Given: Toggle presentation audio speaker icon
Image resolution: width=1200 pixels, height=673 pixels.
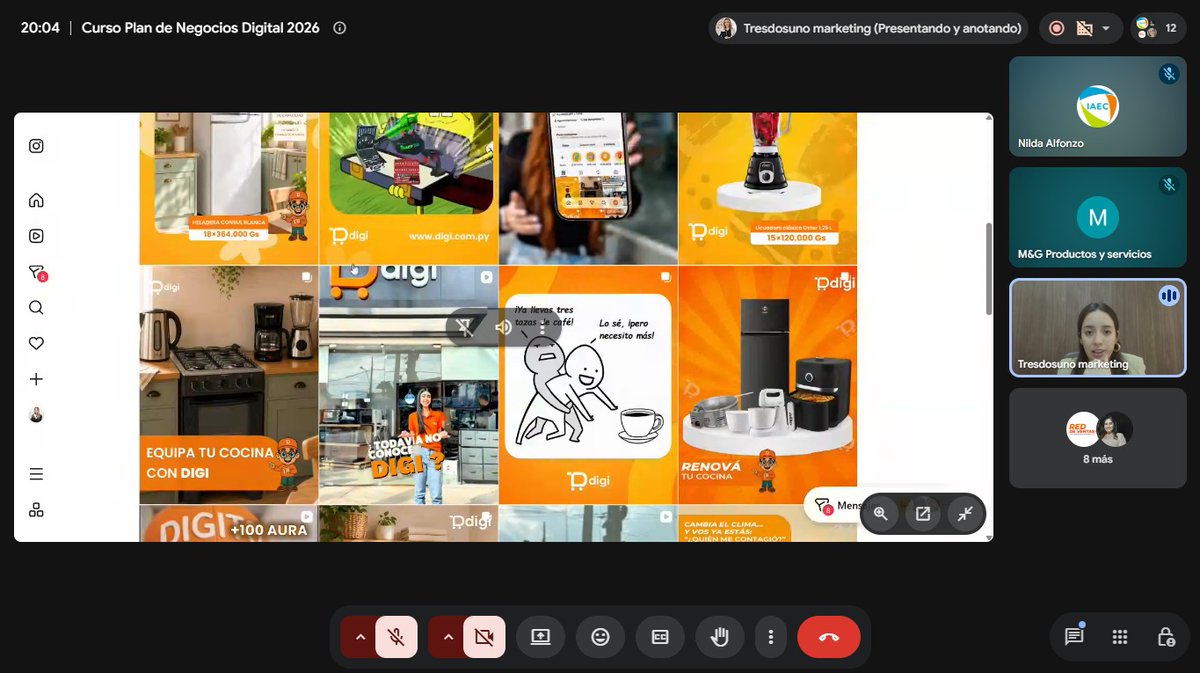Looking at the screenshot, I should click(x=504, y=326).
